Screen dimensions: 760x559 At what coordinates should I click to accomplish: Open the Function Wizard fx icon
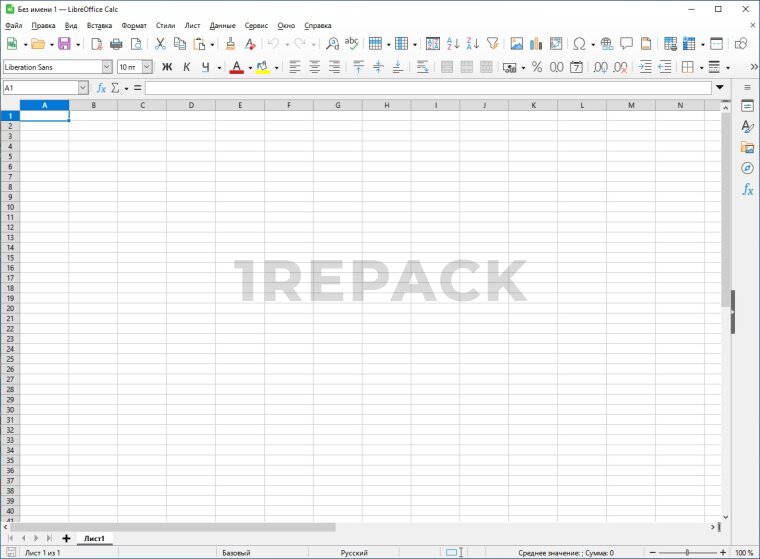point(101,88)
